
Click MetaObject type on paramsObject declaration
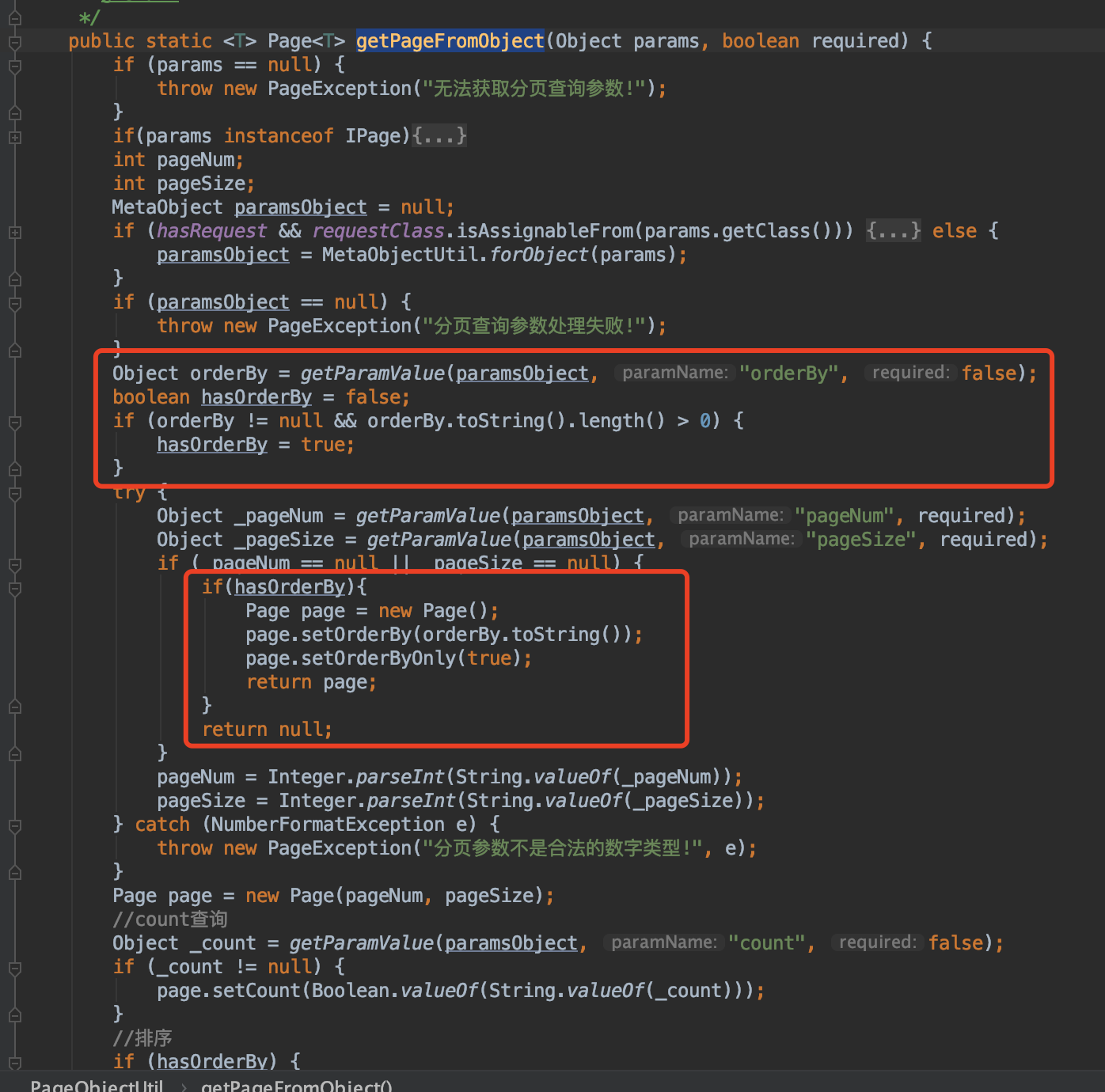tap(168, 207)
